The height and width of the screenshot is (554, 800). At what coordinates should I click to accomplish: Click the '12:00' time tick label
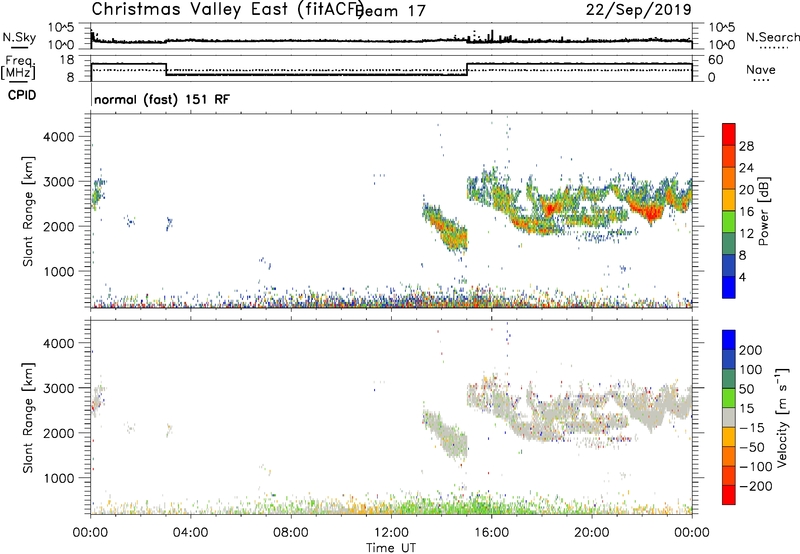coord(391,533)
